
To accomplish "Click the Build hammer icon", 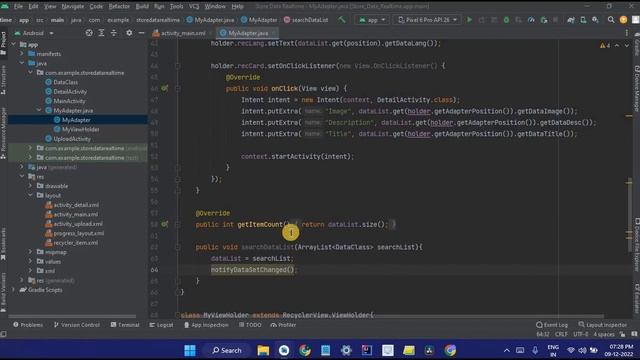I will point(342,20).
